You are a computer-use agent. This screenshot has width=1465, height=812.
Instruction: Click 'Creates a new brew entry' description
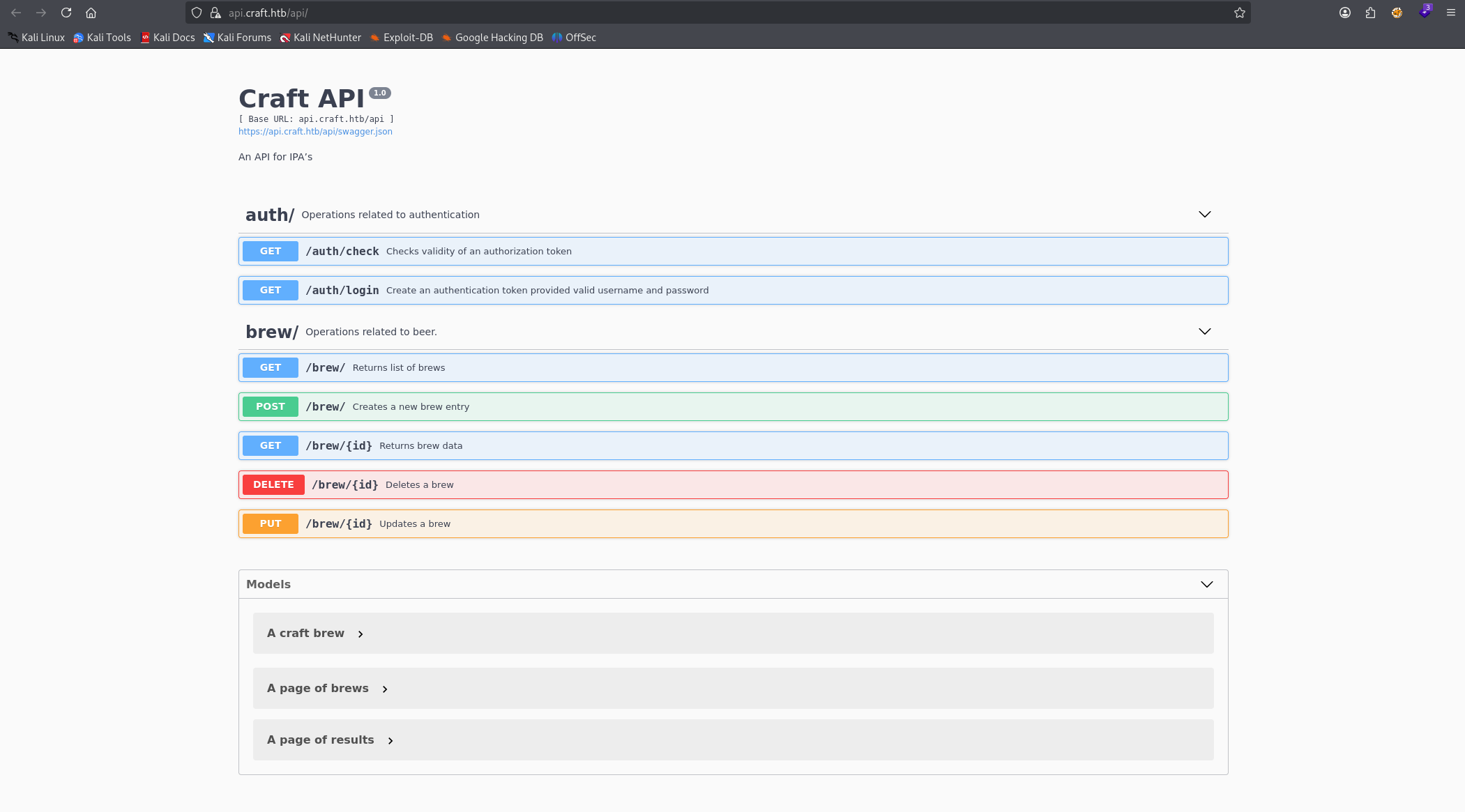(x=411, y=406)
